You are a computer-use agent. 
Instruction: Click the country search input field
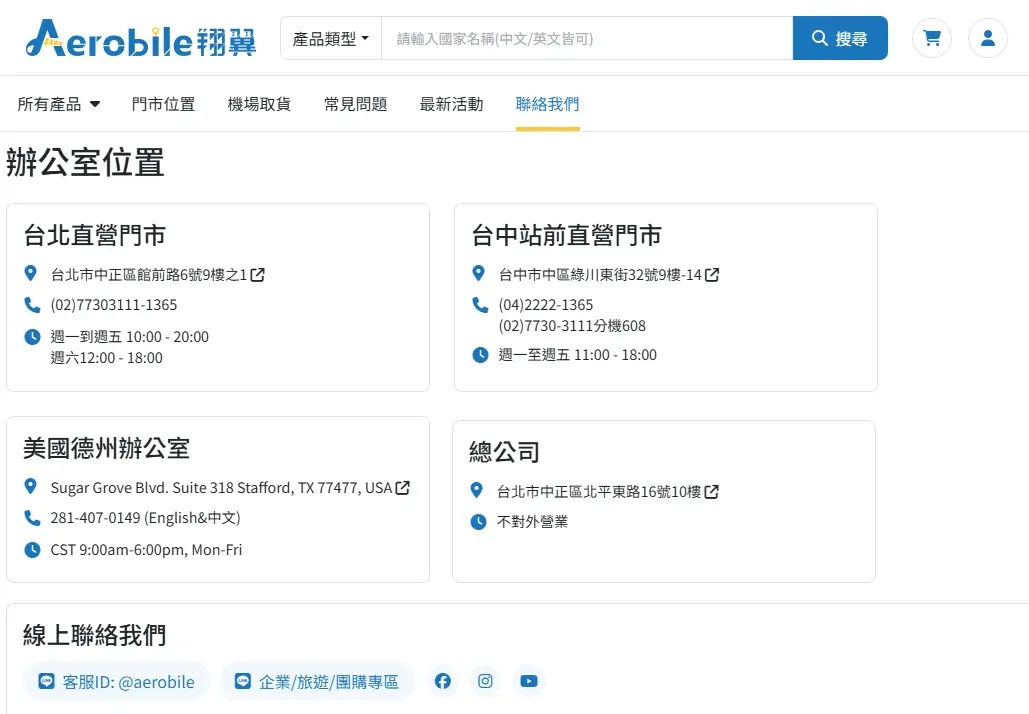tap(588, 37)
